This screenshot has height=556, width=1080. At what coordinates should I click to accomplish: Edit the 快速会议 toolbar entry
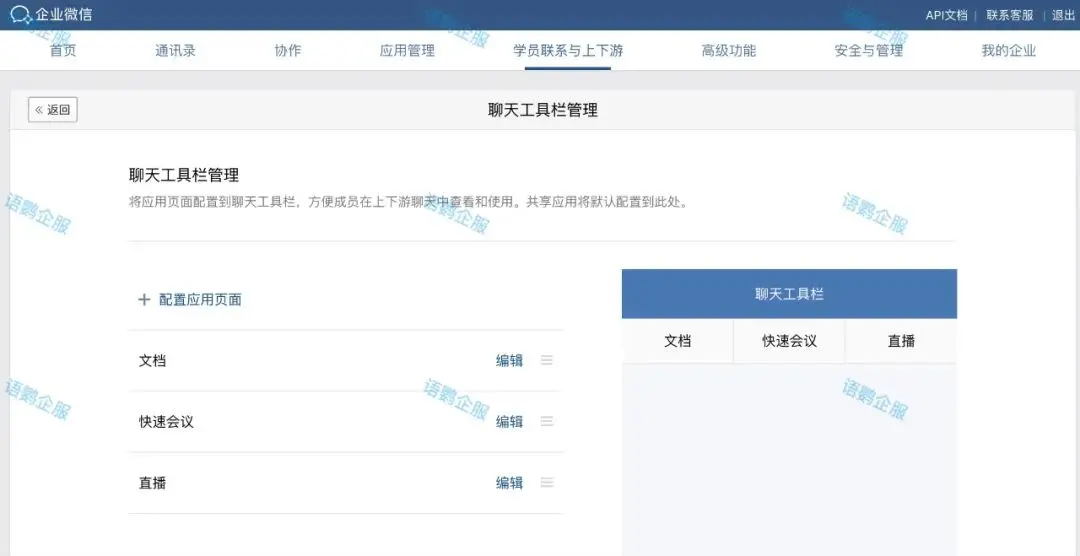[x=509, y=422]
